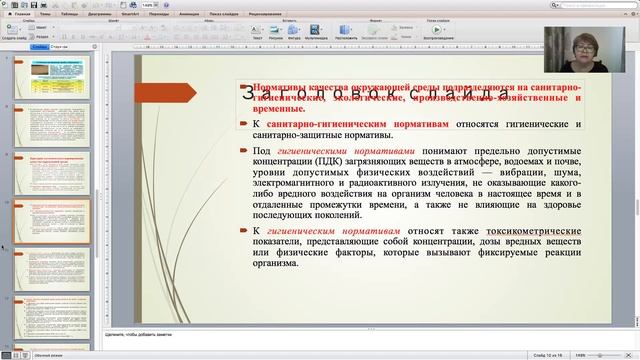Open the New Slide dropdown arrow
The height and width of the screenshot is (360, 640).
20,29
